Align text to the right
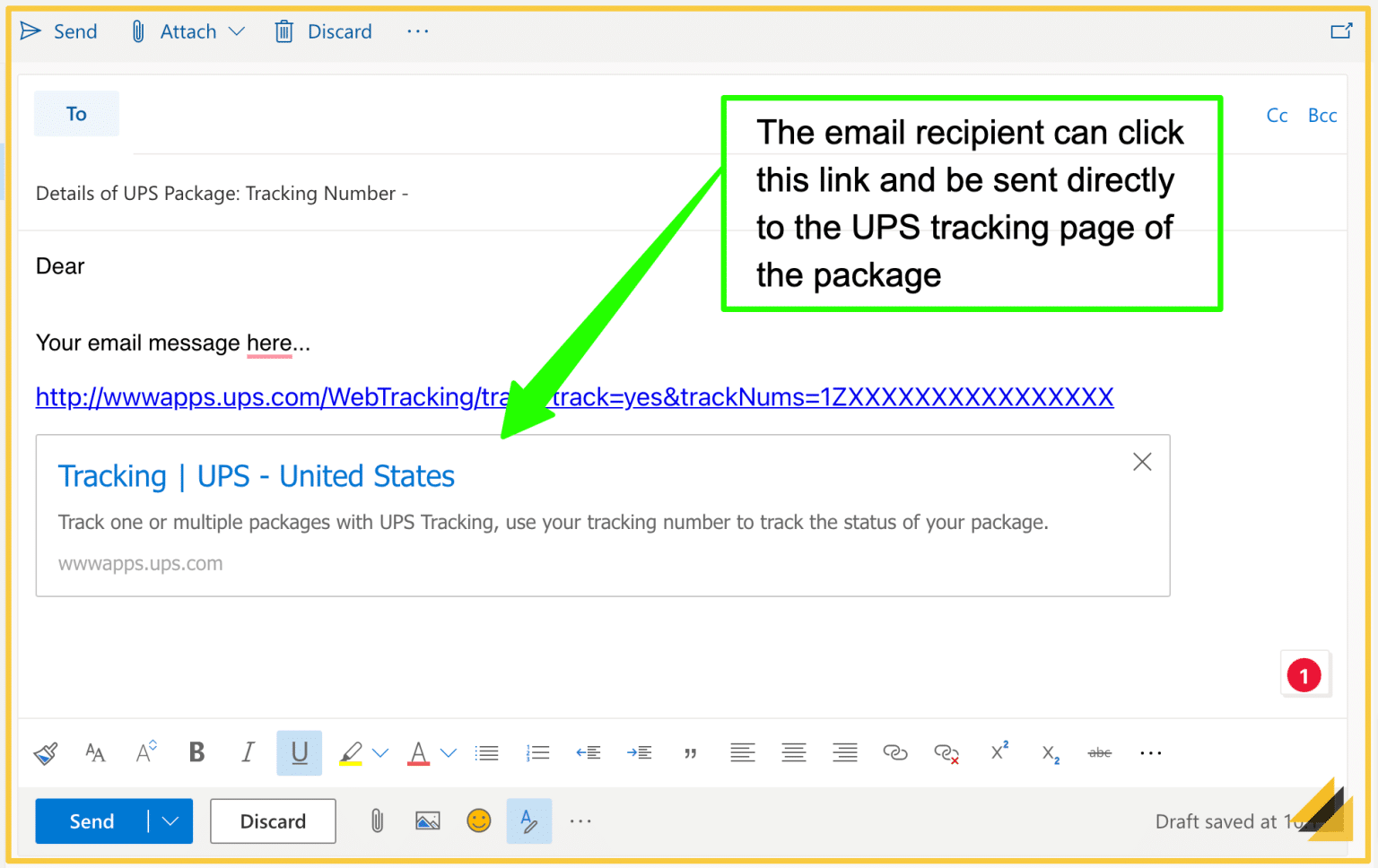This screenshot has width=1378, height=868. (x=845, y=752)
